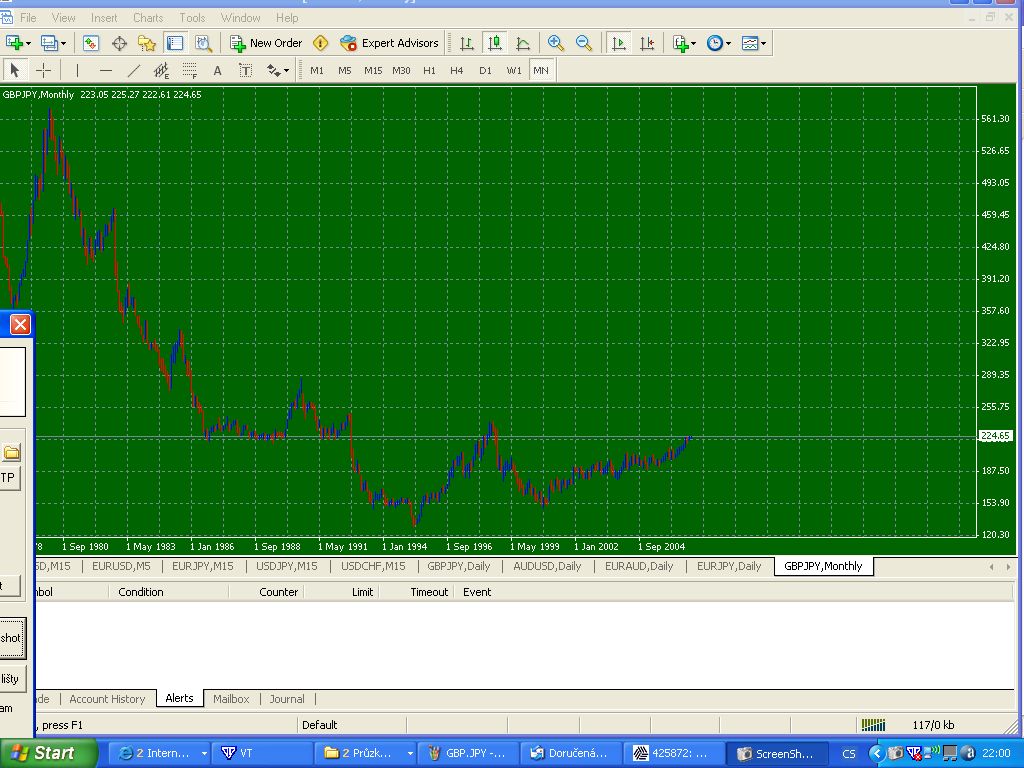Open the Charts menu

pos(148,17)
